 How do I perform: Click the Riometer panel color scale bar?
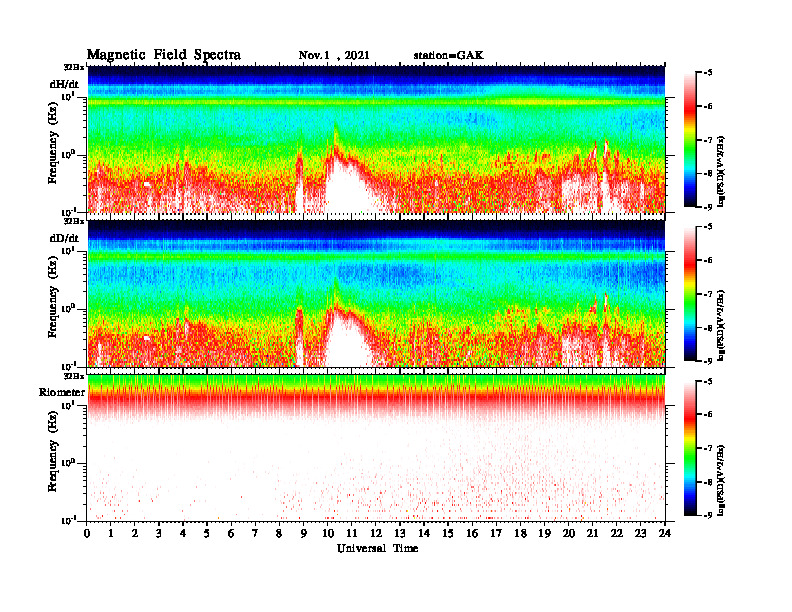tap(690, 448)
